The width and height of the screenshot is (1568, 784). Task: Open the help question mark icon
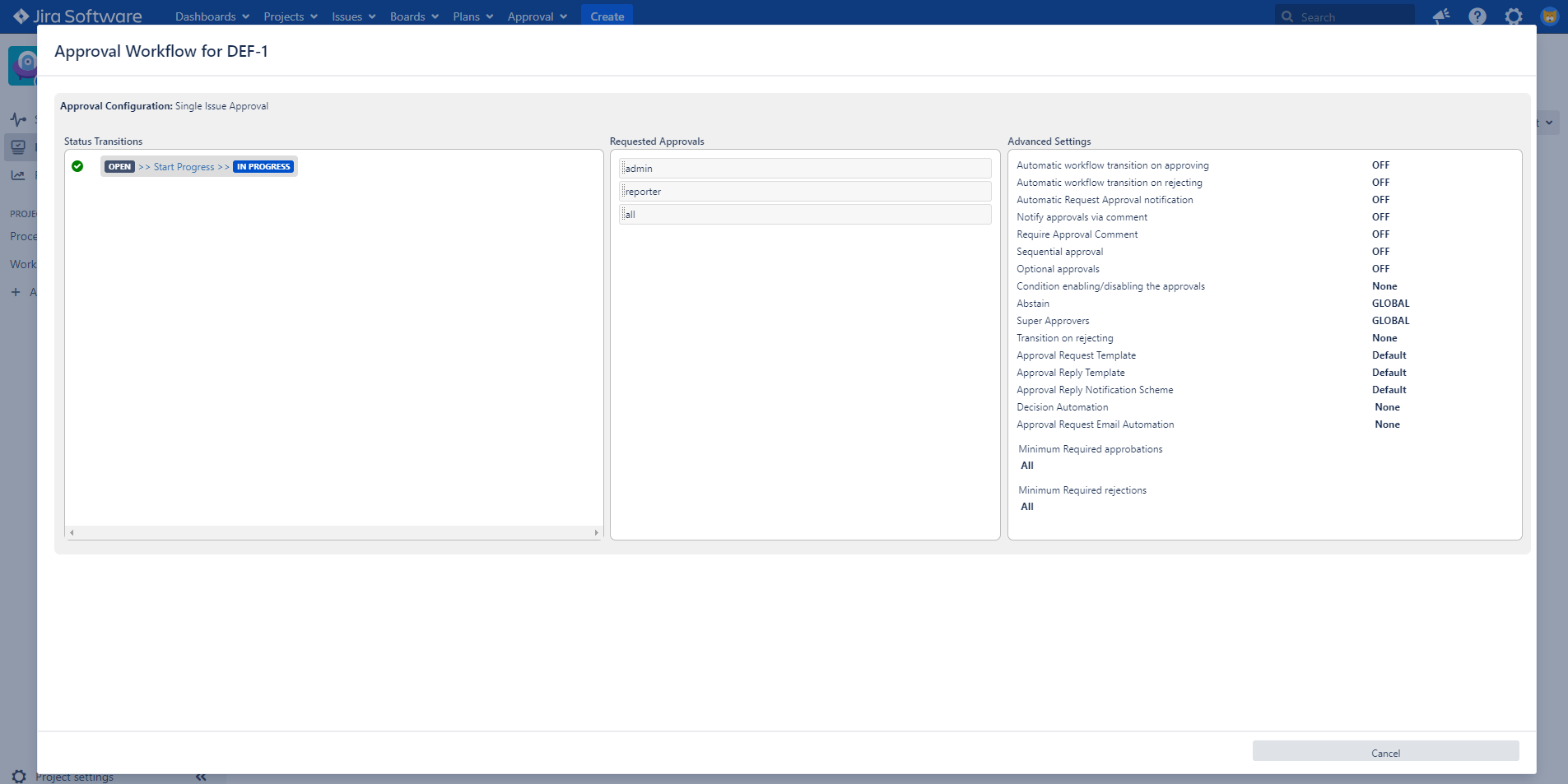click(x=1477, y=16)
